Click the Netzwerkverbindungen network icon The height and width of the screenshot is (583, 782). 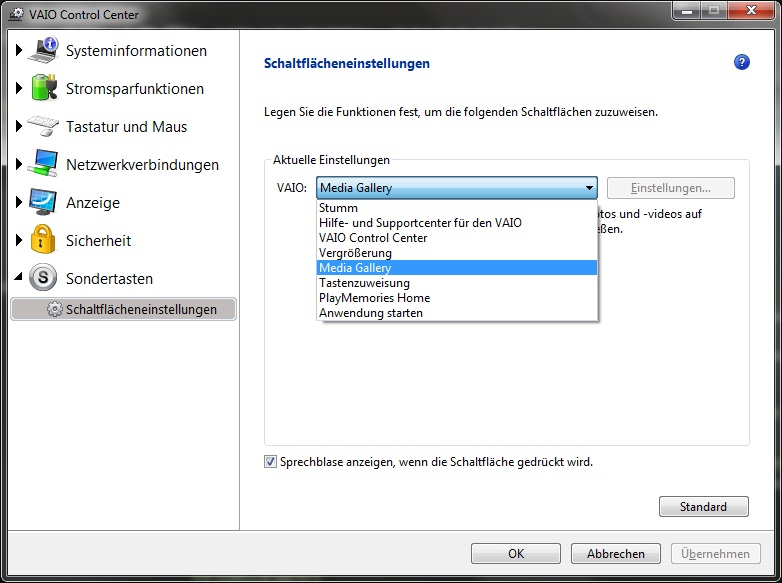pyautogui.click(x=43, y=164)
